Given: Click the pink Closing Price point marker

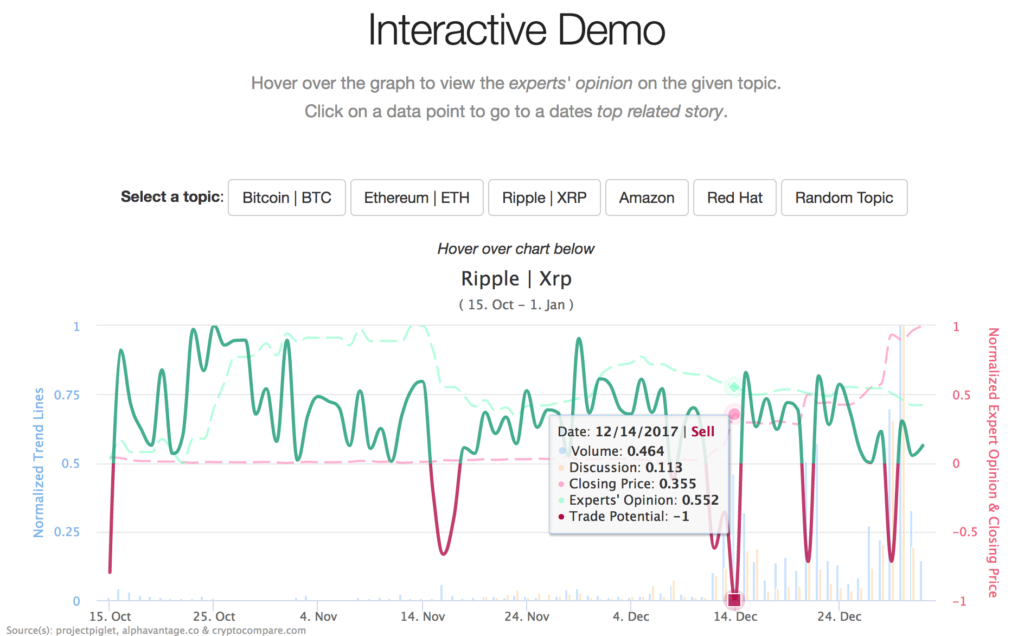Looking at the screenshot, I should 734,414.
